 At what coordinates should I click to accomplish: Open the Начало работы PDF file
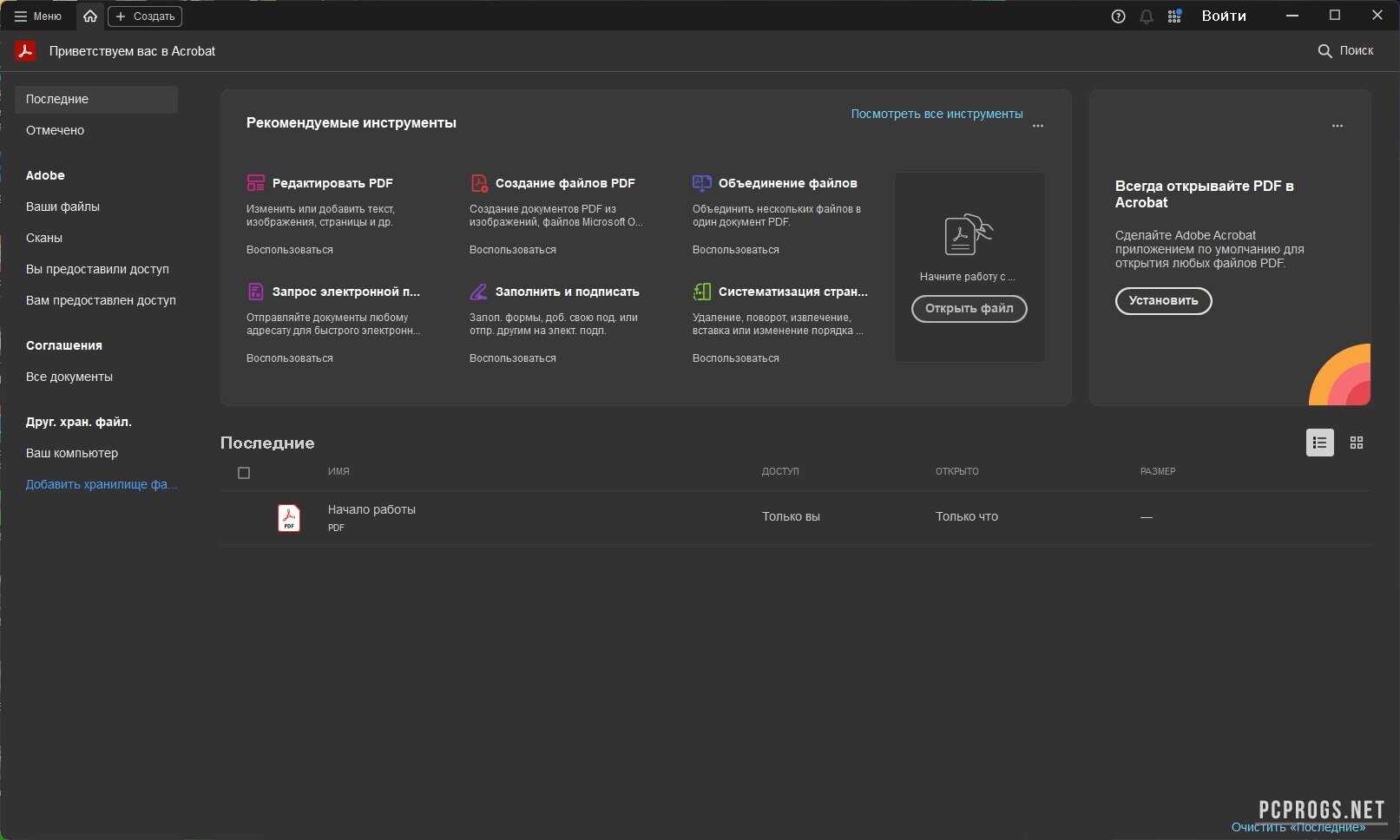click(x=371, y=510)
